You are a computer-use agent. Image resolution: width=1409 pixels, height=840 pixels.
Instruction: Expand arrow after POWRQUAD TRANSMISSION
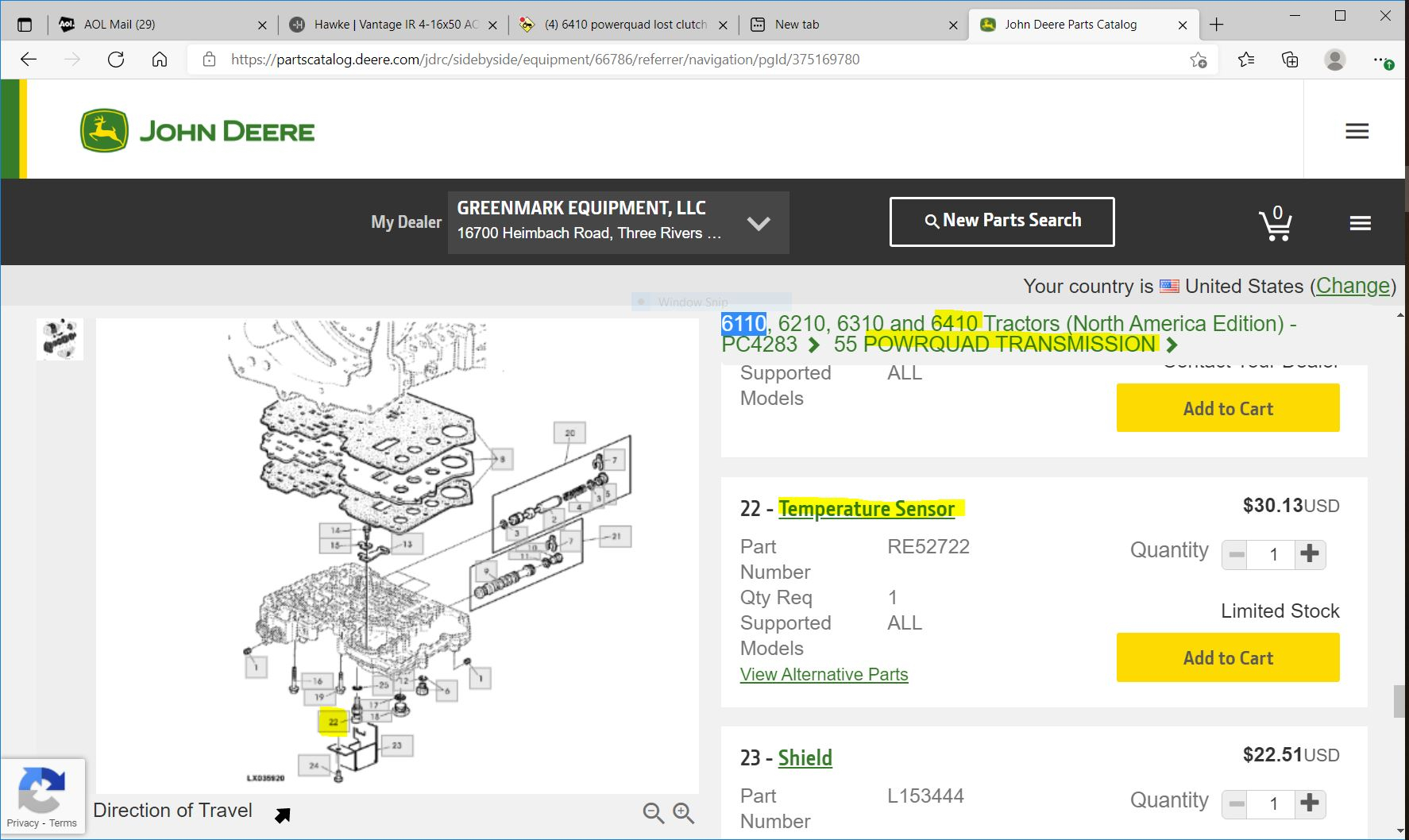point(1172,345)
